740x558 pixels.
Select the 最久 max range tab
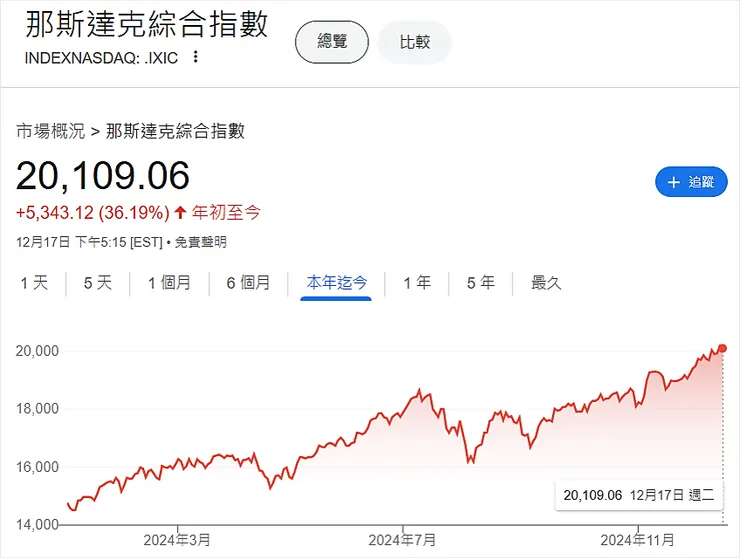(546, 283)
